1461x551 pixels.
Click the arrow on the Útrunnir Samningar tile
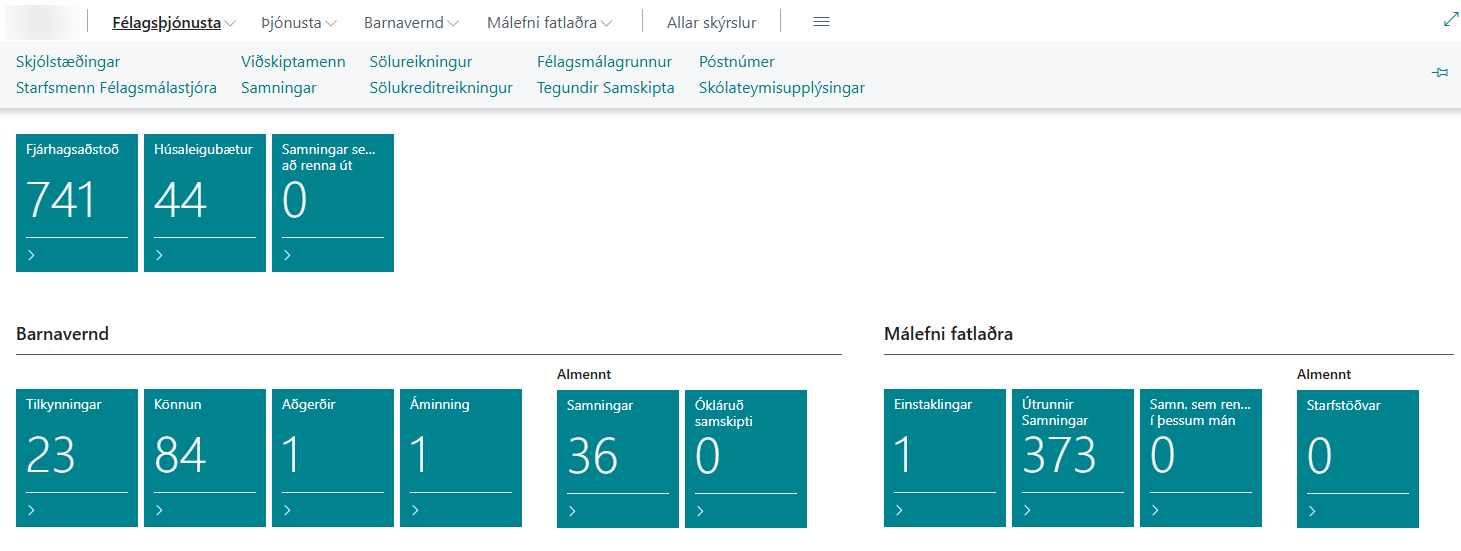click(1028, 510)
